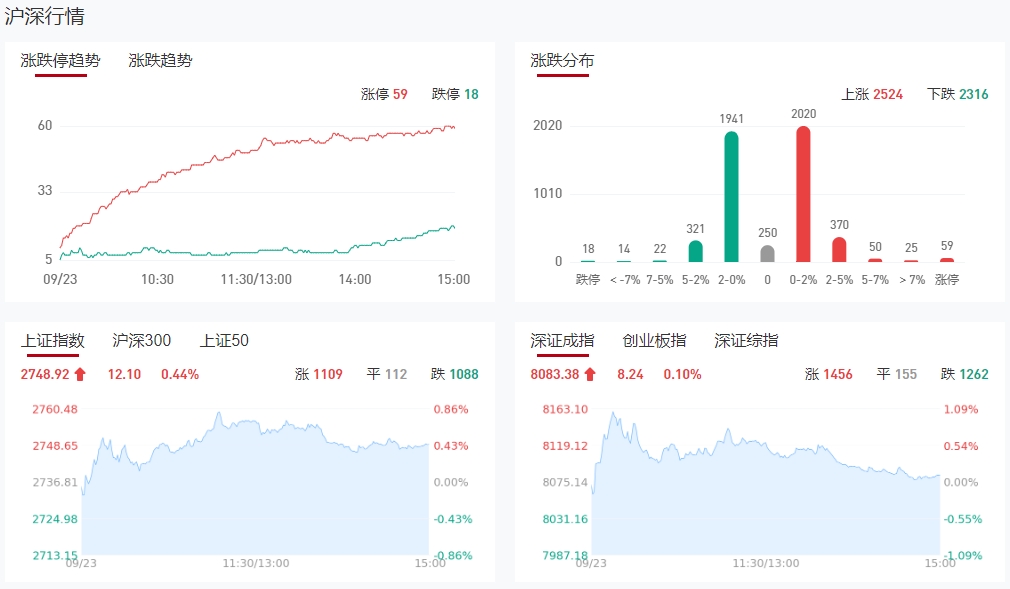Select the 深证成指 tab
1010x589 pixels.
562,340
